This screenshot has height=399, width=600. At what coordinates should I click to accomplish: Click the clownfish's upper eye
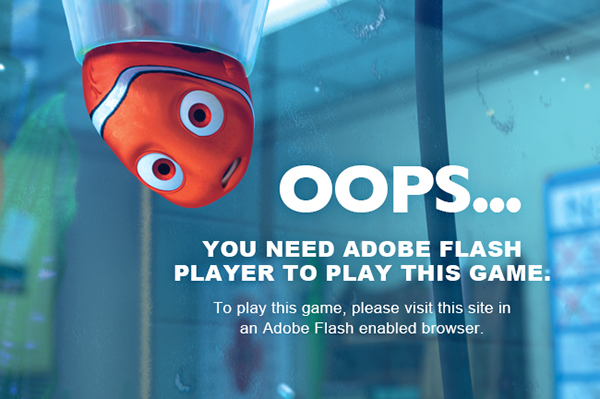[201, 113]
